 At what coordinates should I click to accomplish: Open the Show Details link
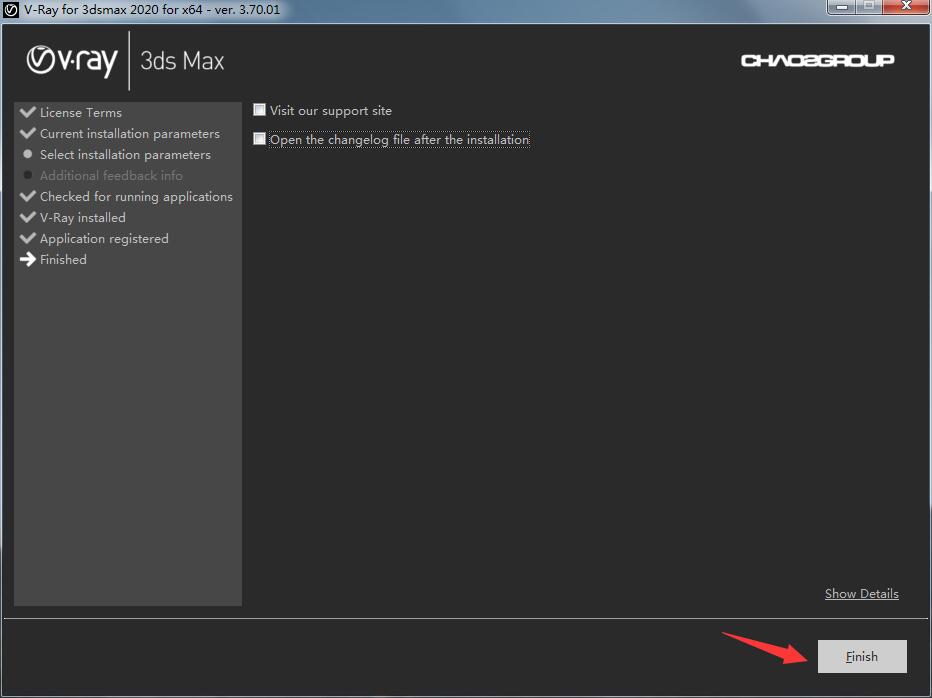point(861,593)
